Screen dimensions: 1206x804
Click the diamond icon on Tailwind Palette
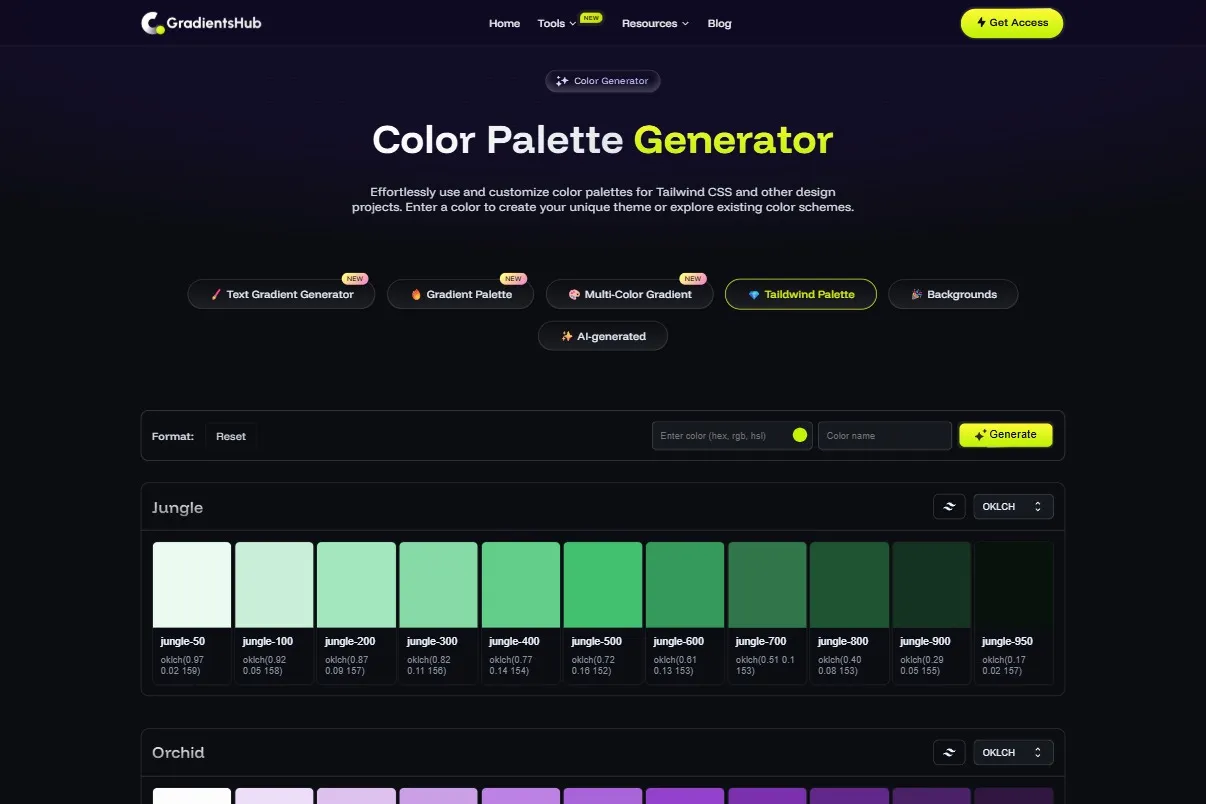752,294
